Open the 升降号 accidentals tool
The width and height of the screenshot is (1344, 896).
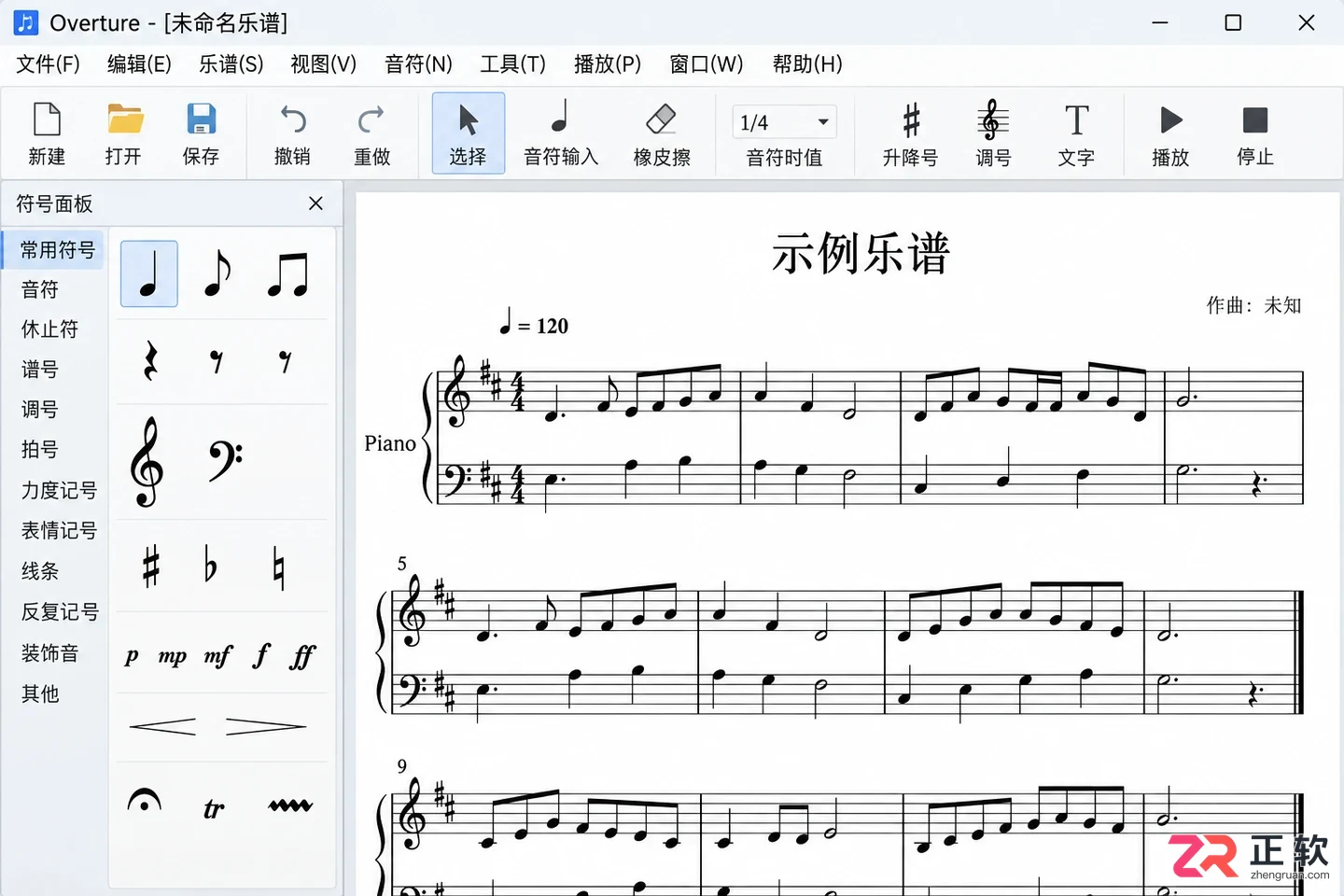(x=910, y=134)
